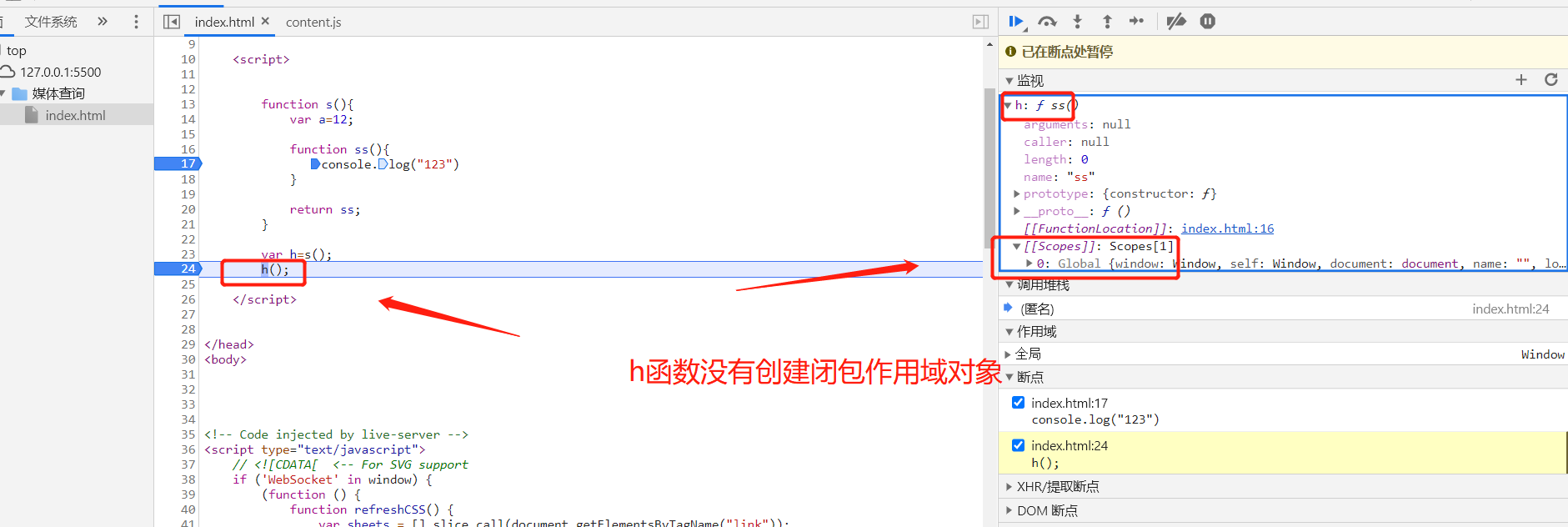Step over next function call
Screen dimensions: 1568x527
click(1047, 22)
